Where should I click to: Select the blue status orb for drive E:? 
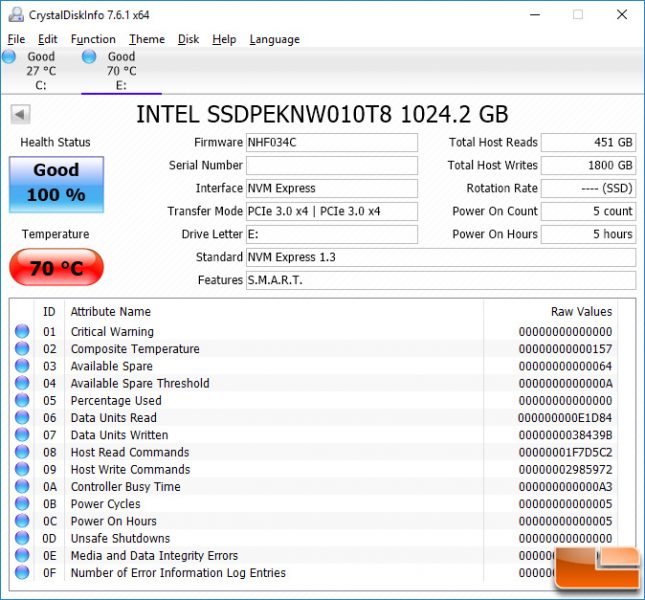(89, 56)
